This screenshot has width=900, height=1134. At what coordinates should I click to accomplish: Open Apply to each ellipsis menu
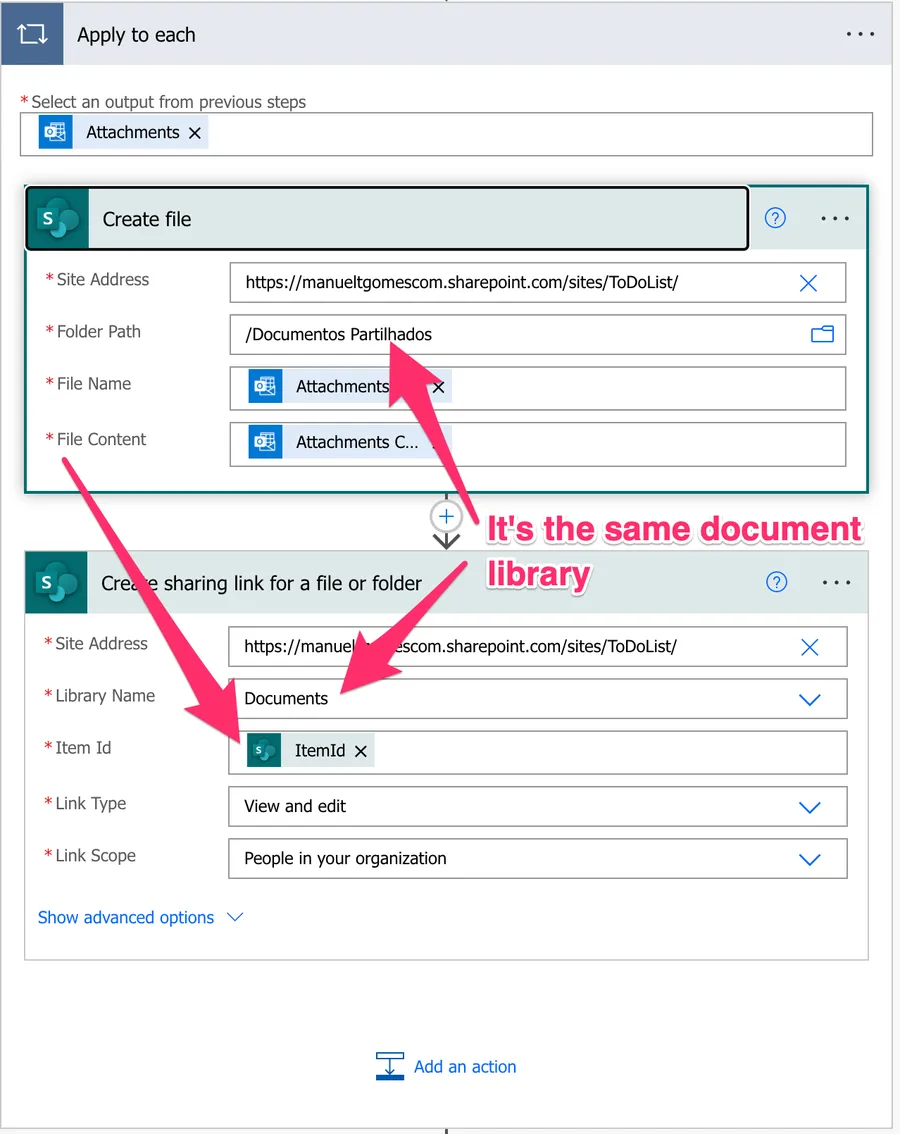[860, 34]
